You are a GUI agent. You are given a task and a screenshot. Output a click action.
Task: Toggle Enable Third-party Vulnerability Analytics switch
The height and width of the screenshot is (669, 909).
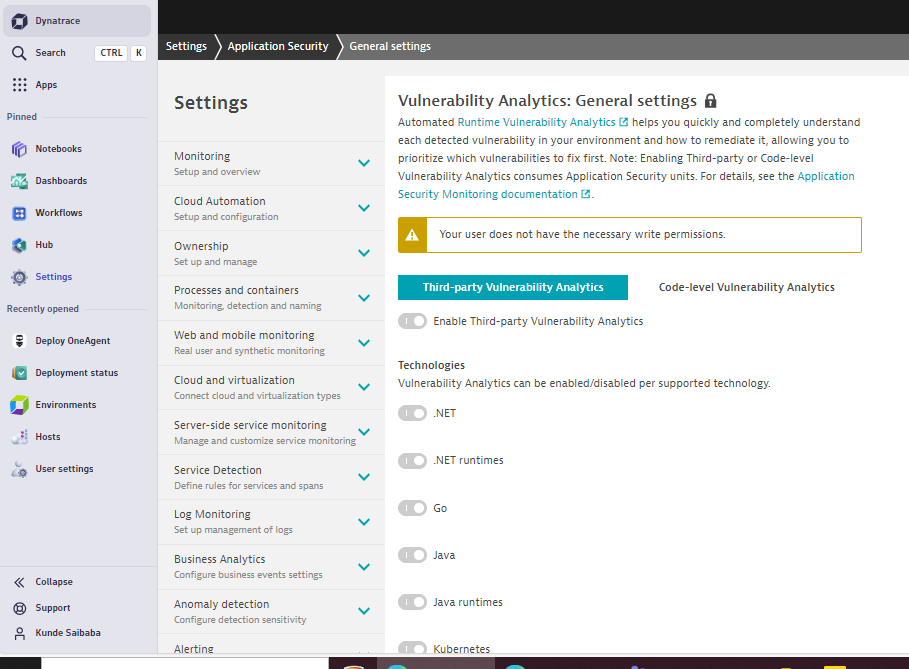point(412,321)
